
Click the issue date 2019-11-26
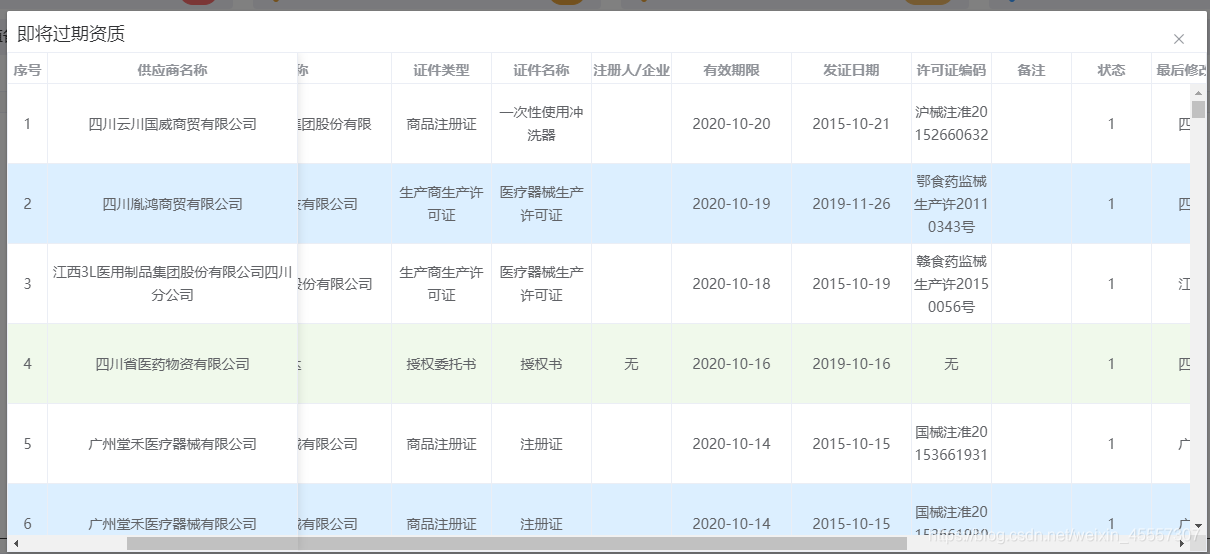(x=851, y=204)
